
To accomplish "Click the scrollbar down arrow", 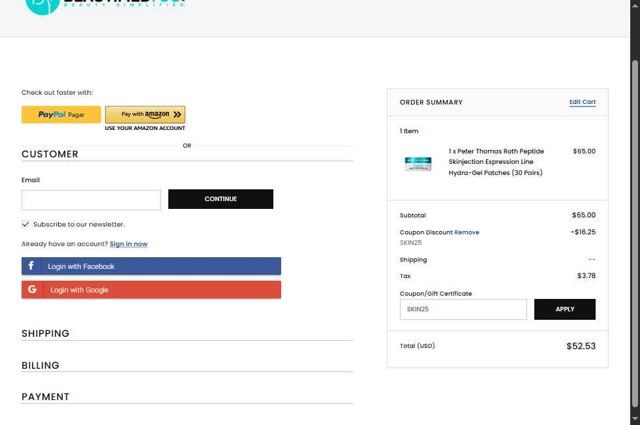I will 635,420.
